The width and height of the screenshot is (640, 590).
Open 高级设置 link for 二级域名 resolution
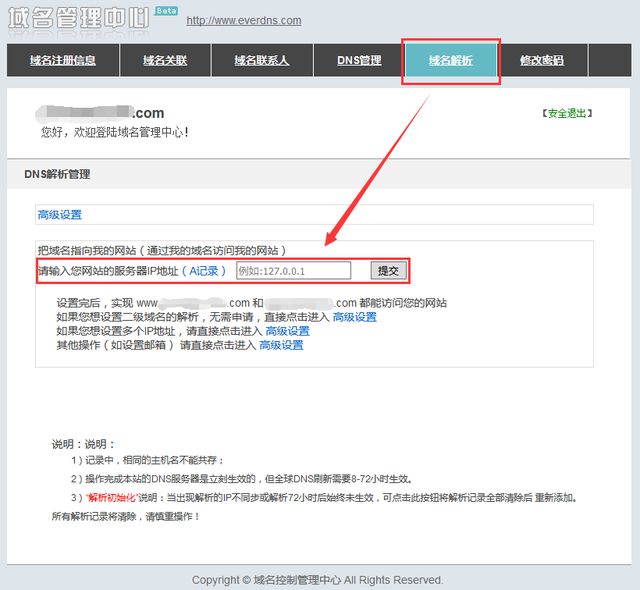[354, 317]
